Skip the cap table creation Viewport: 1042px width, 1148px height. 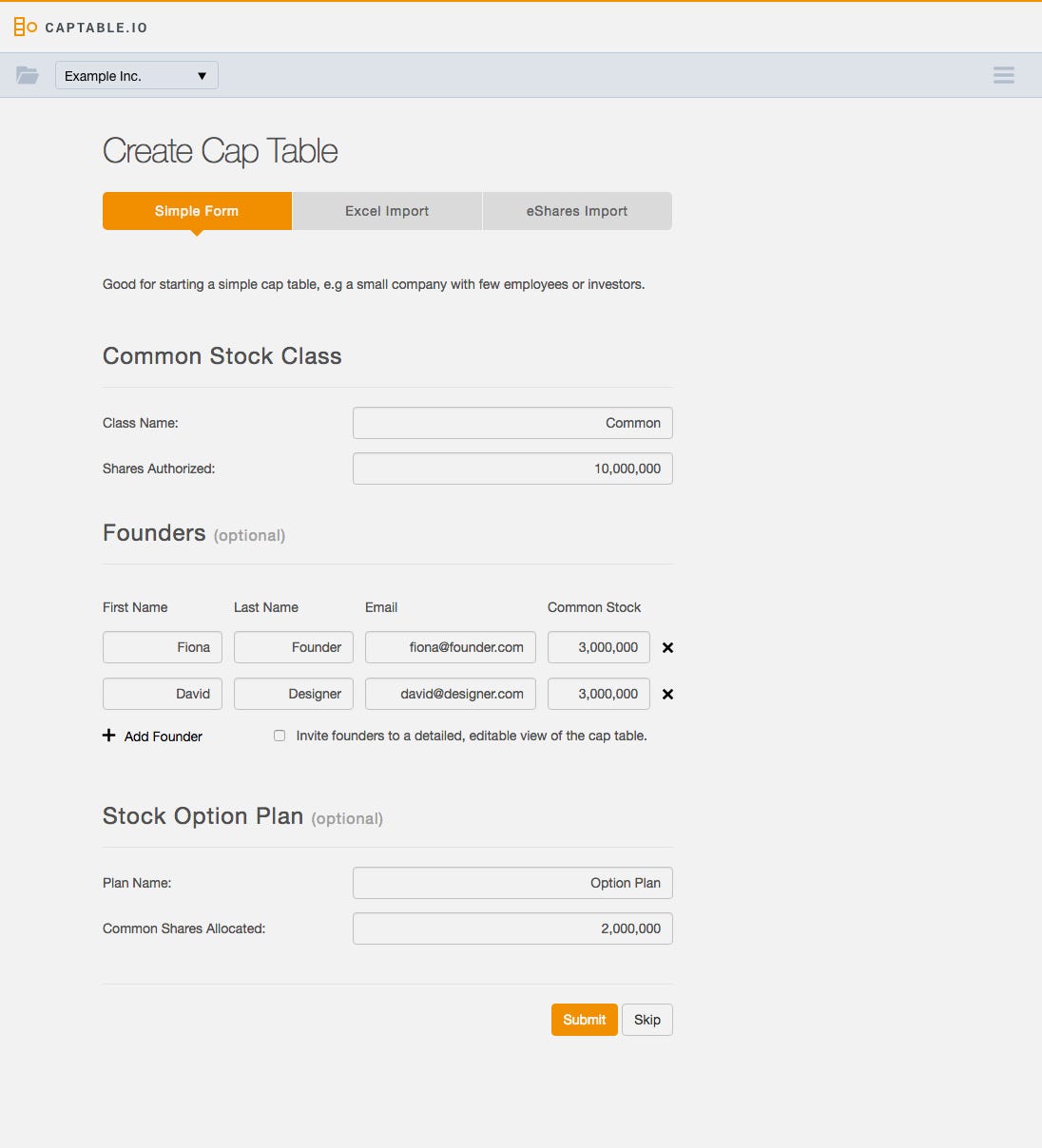pyautogui.click(x=647, y=1020)
